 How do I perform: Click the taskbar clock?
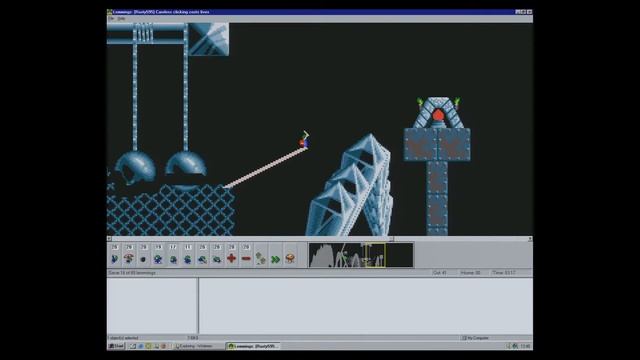point(525,346)
